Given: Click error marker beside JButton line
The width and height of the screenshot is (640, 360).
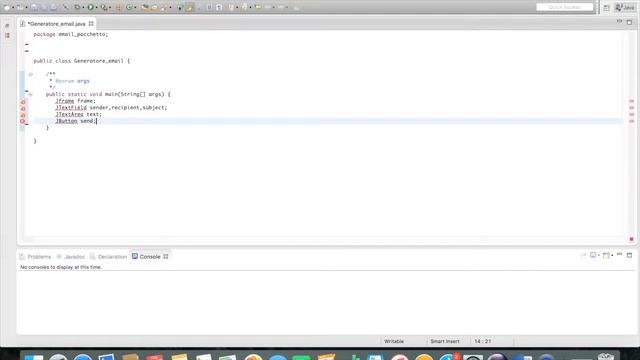Looking at the screenshot, I should 23,121.
